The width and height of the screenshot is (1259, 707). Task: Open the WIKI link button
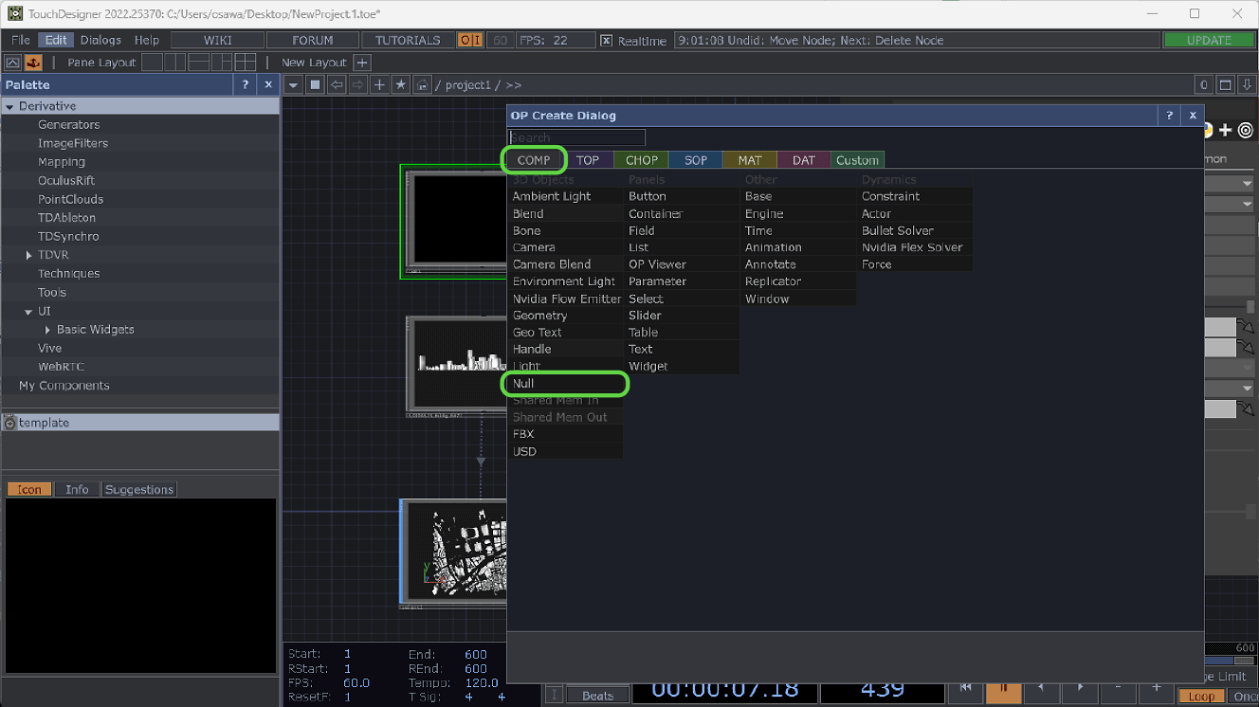(x=218, y=40)
